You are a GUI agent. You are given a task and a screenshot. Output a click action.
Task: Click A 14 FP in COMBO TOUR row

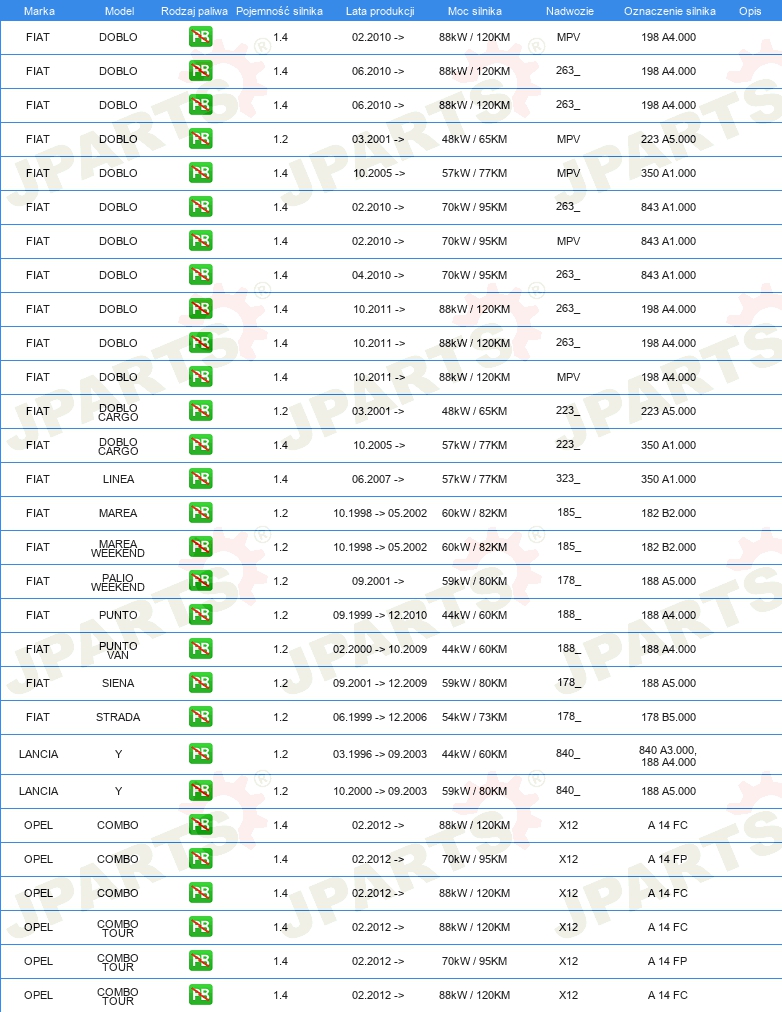point(668,961)
